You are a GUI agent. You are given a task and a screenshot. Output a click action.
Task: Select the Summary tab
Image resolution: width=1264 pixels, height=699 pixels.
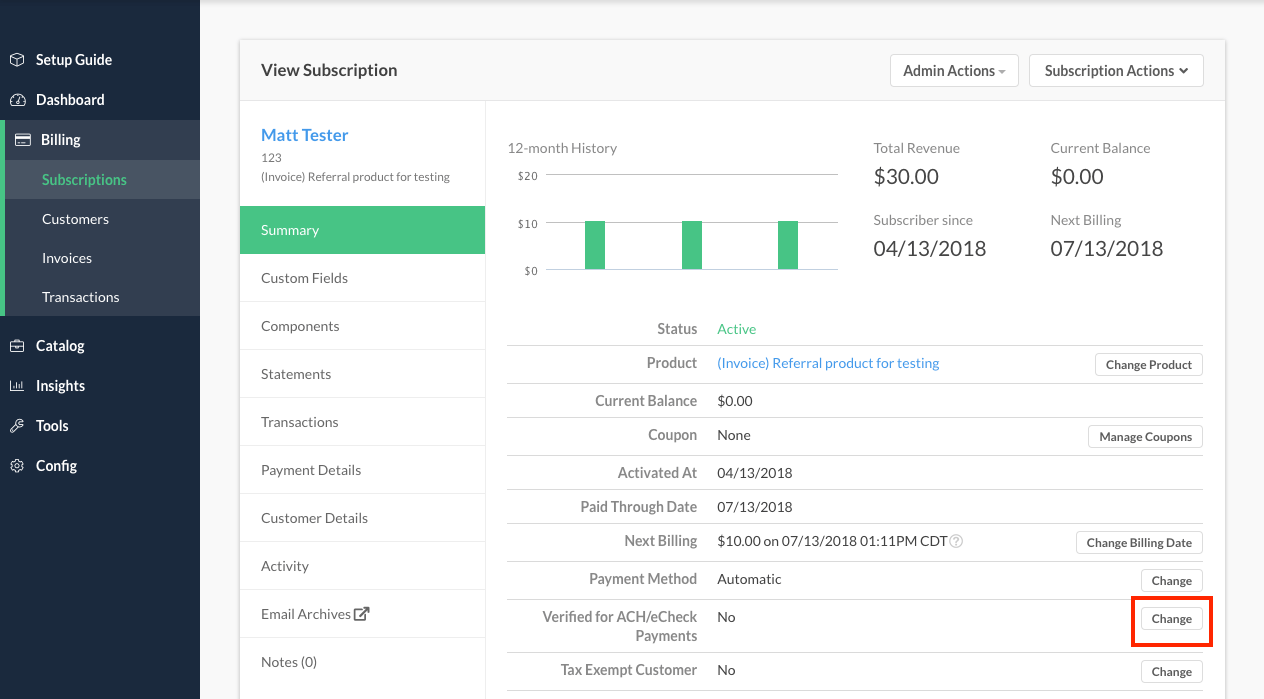click(362, 230)
